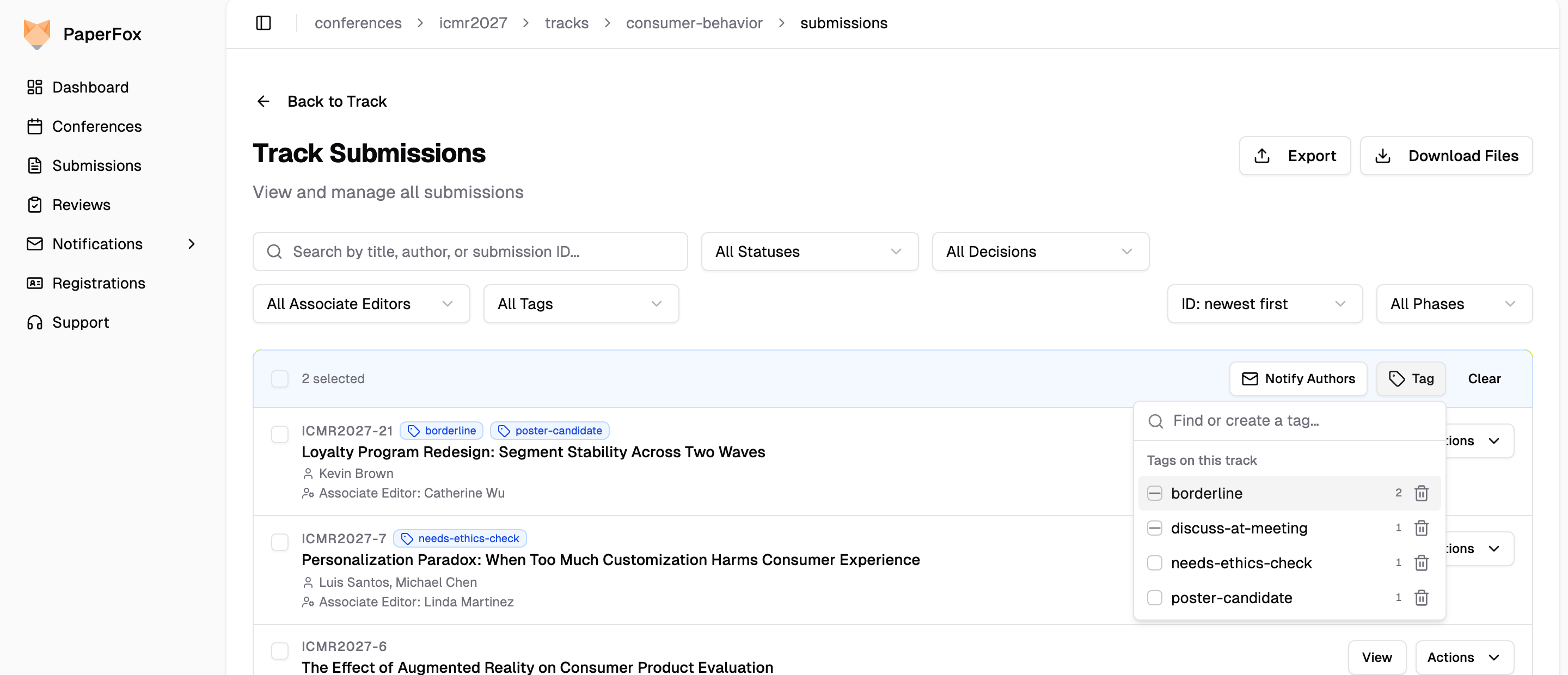The height and width of the screenshot is (675, 1568).
Task: Toggle checkbox for submission ICMR2027-6
Action: (x=279, y=651)
